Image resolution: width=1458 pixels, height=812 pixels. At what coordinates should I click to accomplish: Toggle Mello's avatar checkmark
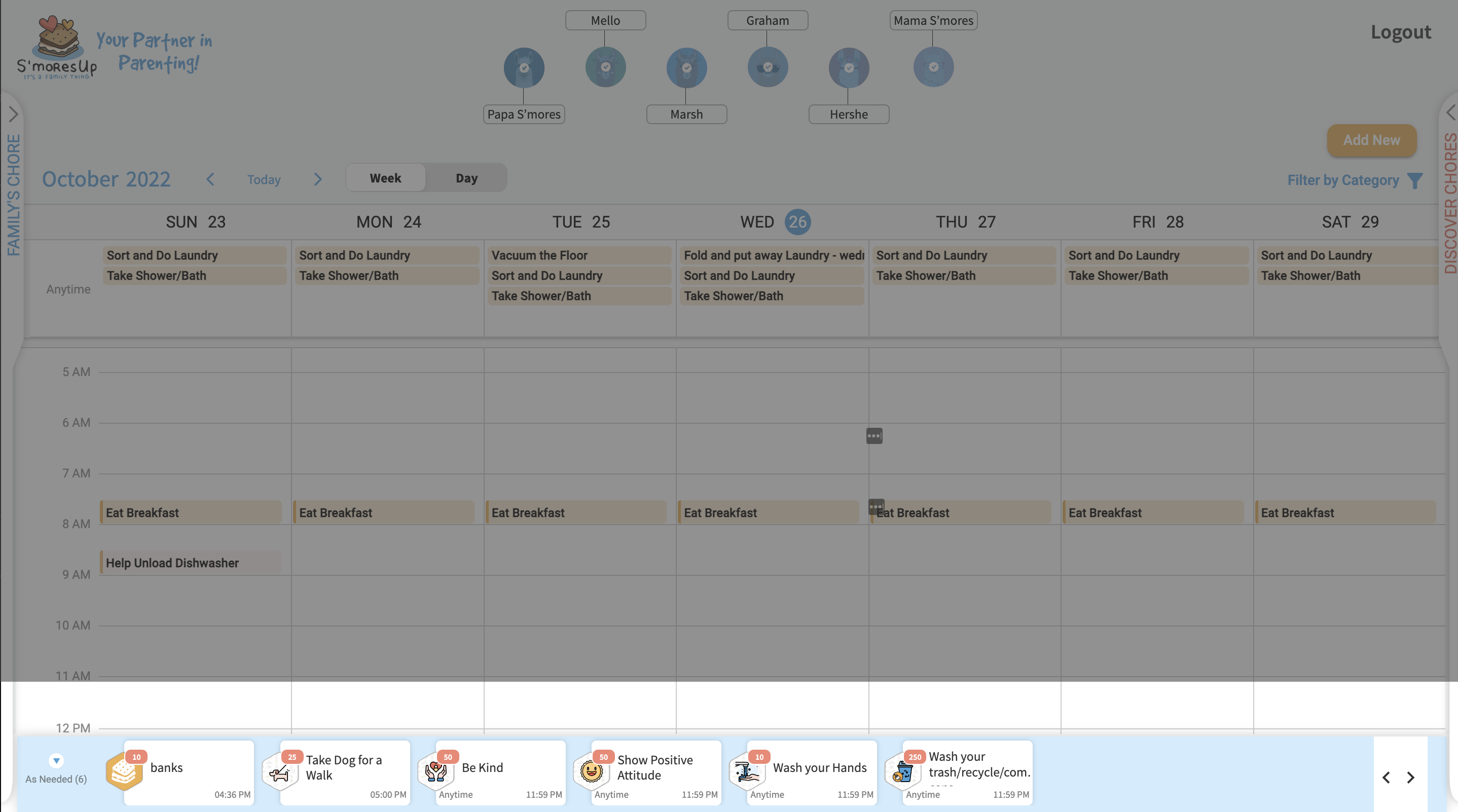(x=605, y=67)
